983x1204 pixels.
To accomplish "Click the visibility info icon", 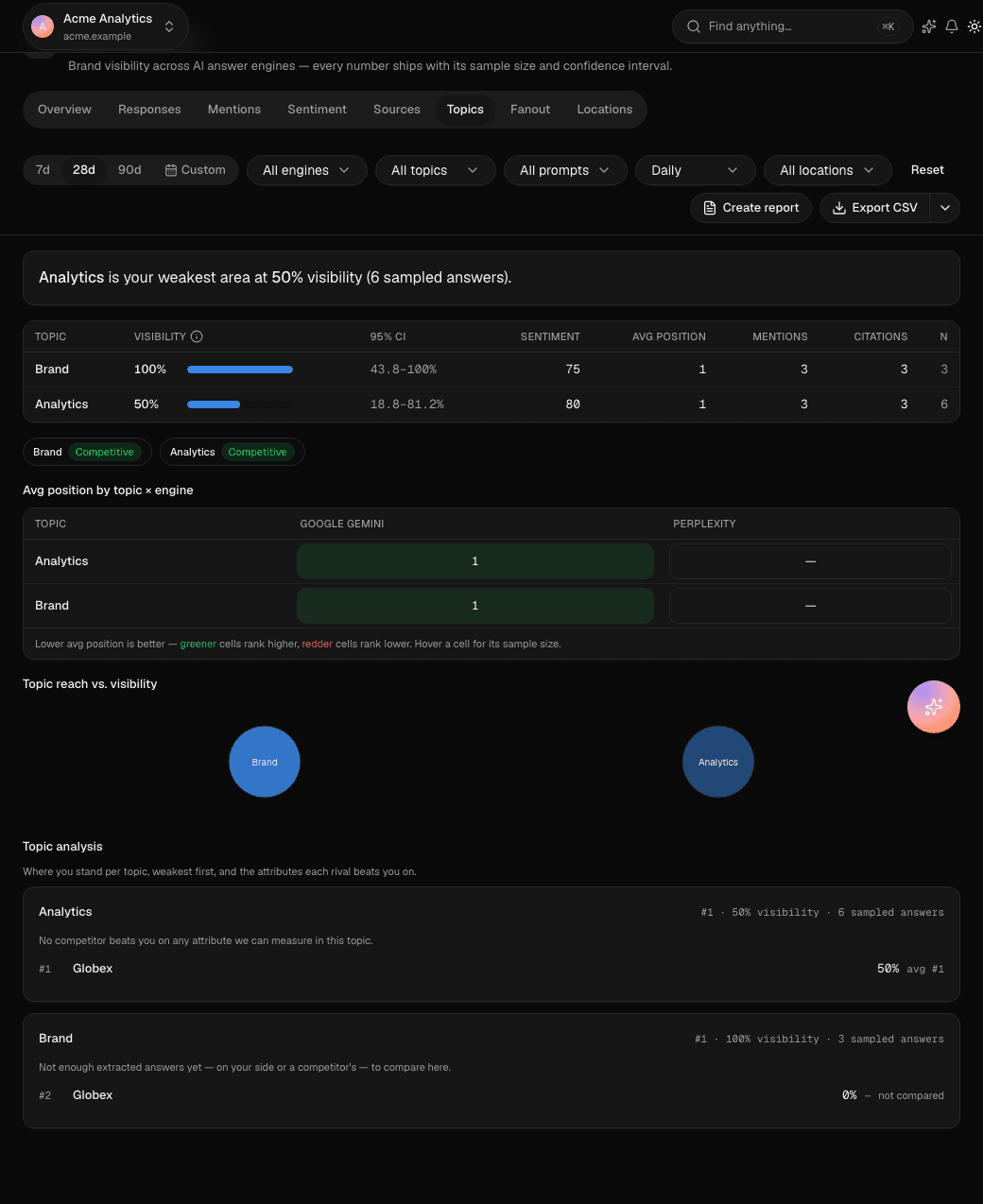I will point(197,336).
